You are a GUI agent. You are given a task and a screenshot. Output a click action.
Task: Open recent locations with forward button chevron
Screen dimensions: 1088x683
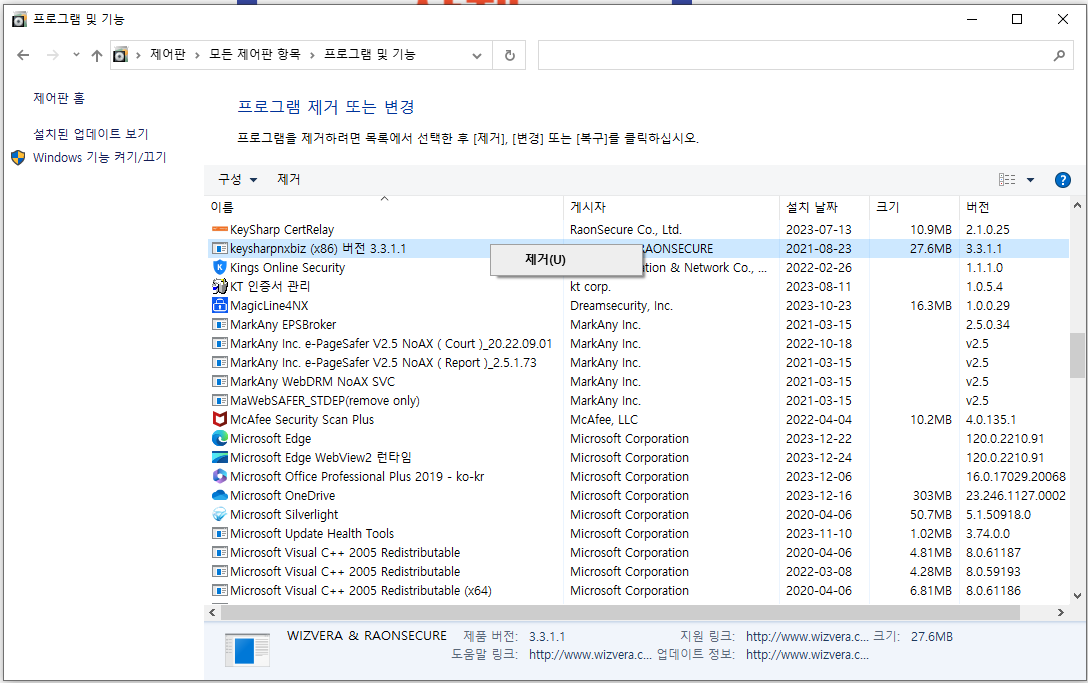point(75,55)
